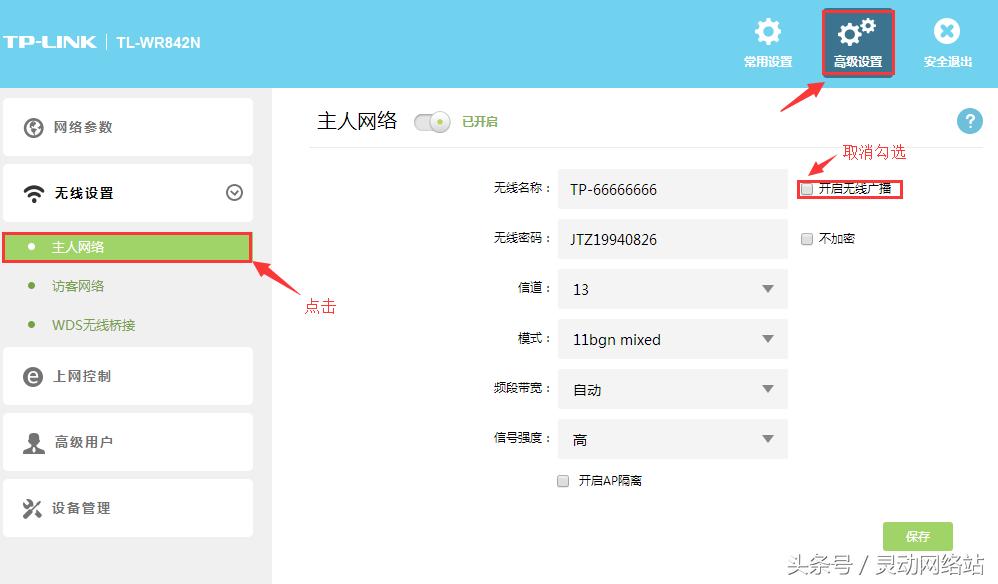This screenshot has width=998, height=584.
Task: Toggle the 主人网络 已开启 switch off
Action: coord(430,121)
